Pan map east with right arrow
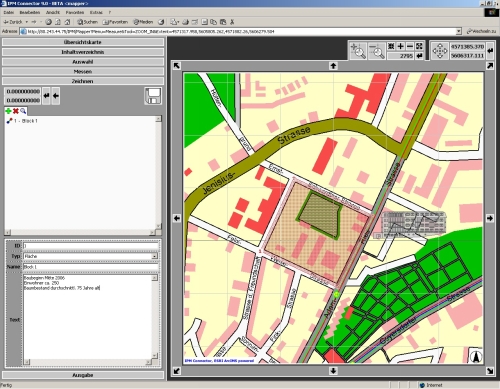 [490, 218]
